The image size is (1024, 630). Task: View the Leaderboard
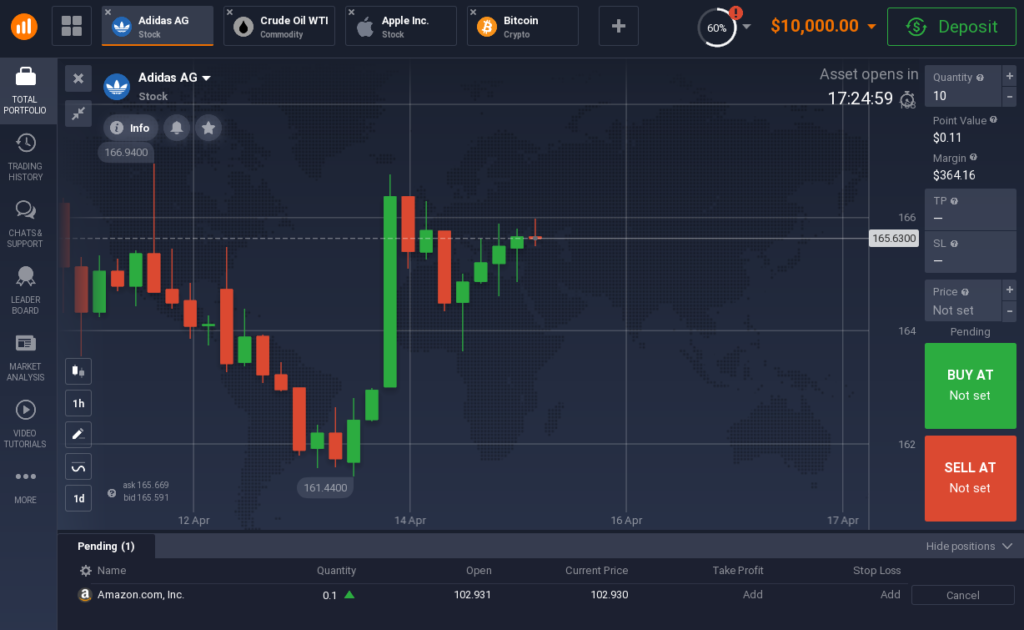tap(25, 282)
